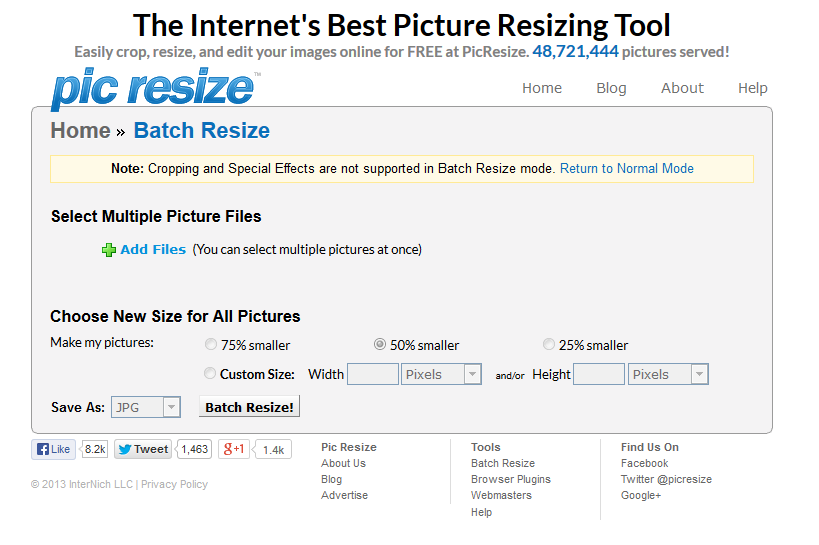This screenshot has height=545, width=819.
Task: Choose the Custom Size radio button
Action: click(x=209, y=374)
